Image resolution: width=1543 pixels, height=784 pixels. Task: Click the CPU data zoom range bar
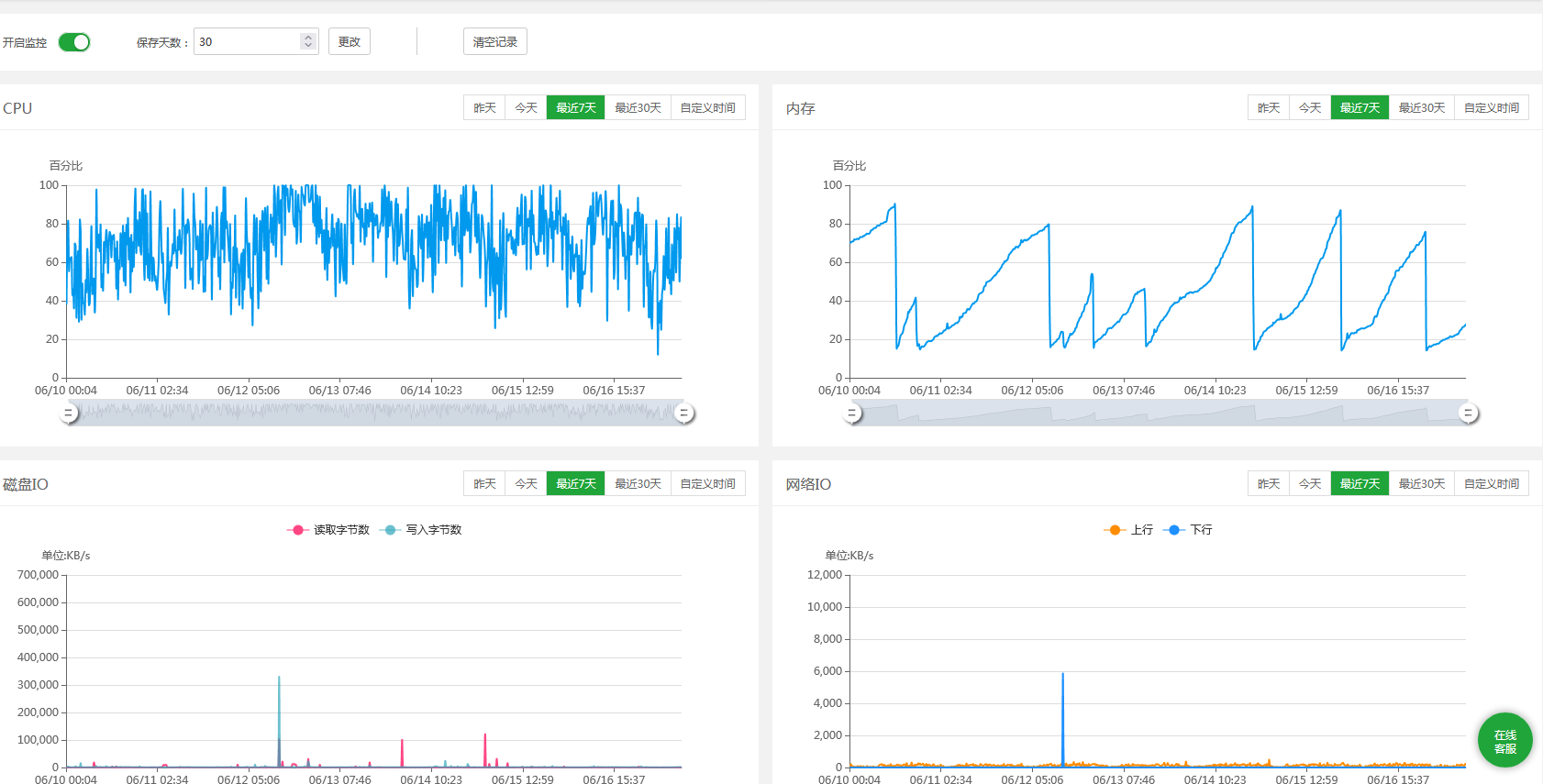[x=375, y=413]
